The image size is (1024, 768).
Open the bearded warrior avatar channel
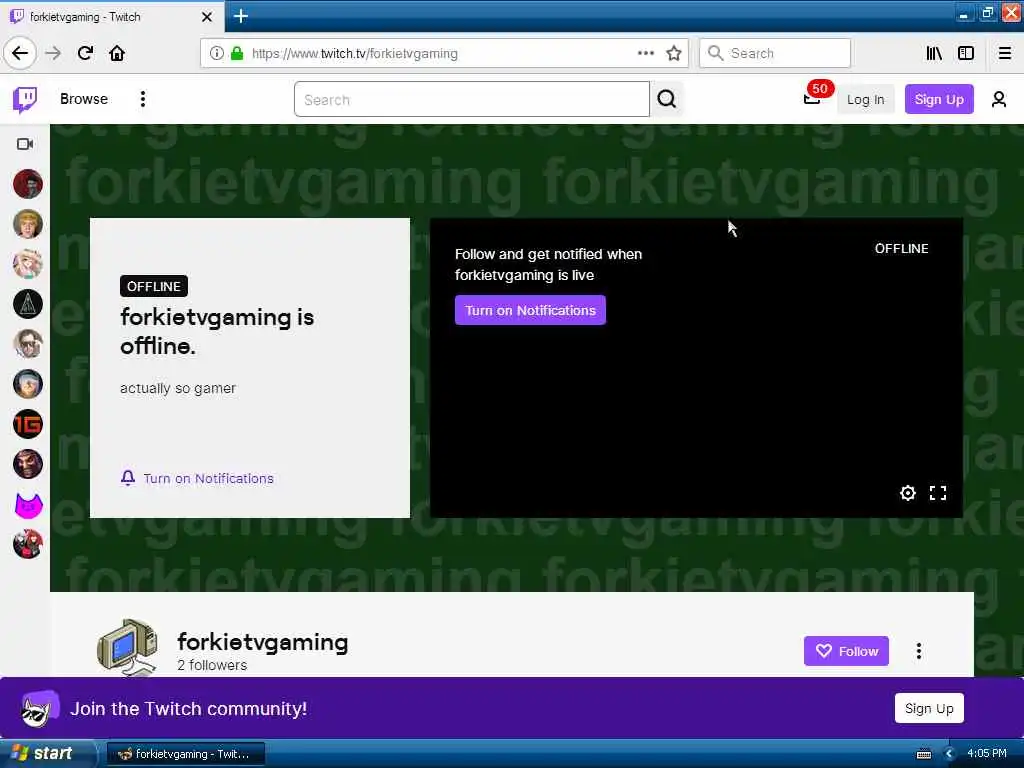28,464
